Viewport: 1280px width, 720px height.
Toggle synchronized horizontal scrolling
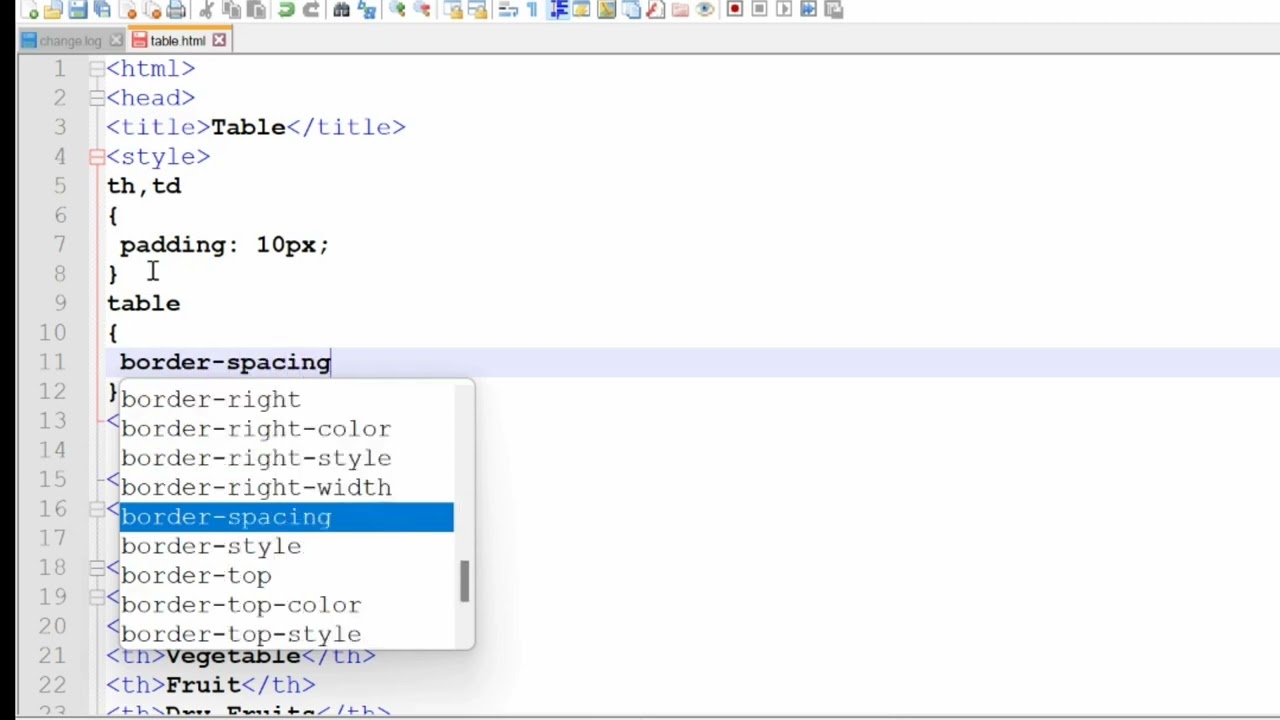[478, 10]
